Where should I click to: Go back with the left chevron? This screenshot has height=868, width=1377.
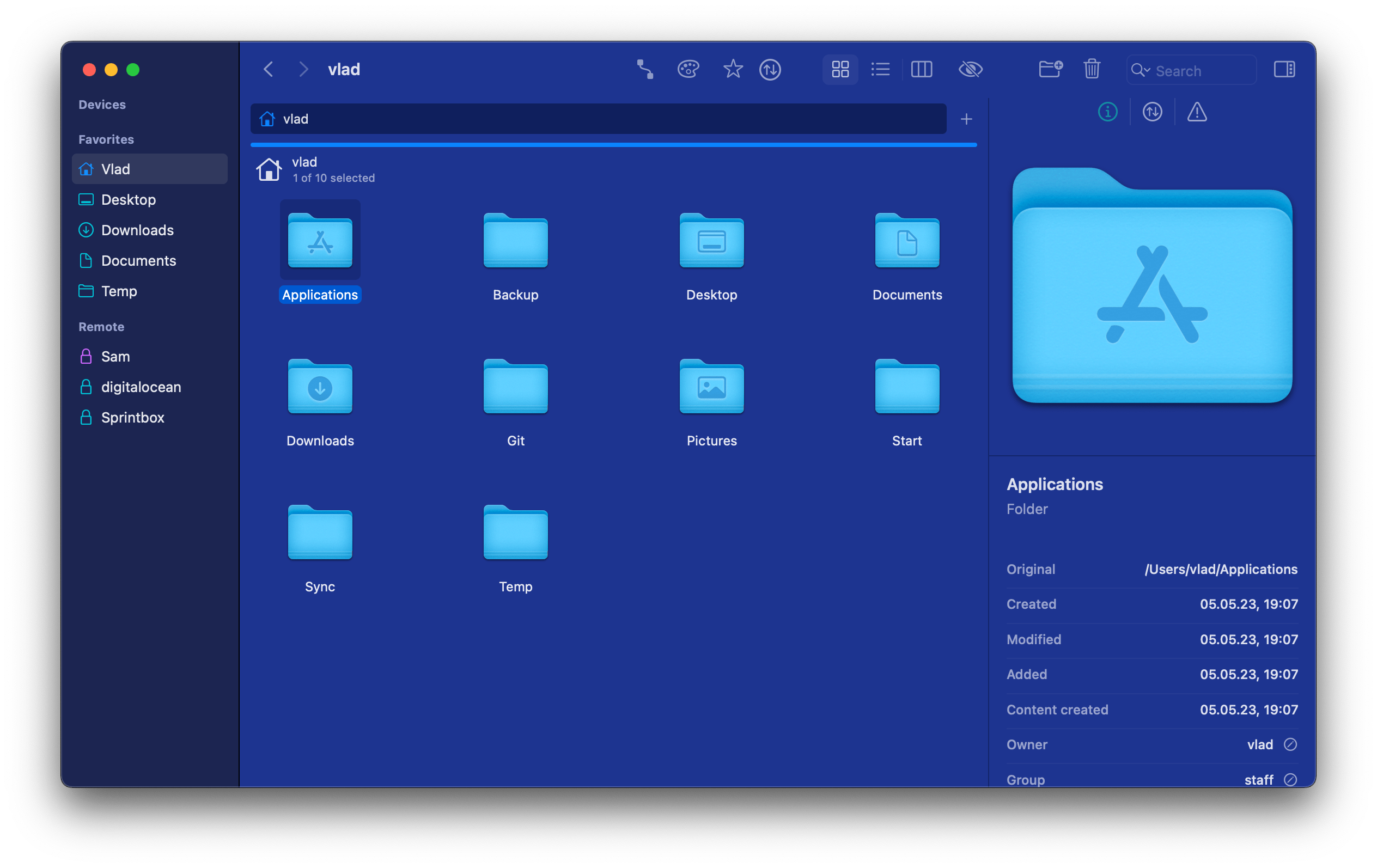coord(269,70)
